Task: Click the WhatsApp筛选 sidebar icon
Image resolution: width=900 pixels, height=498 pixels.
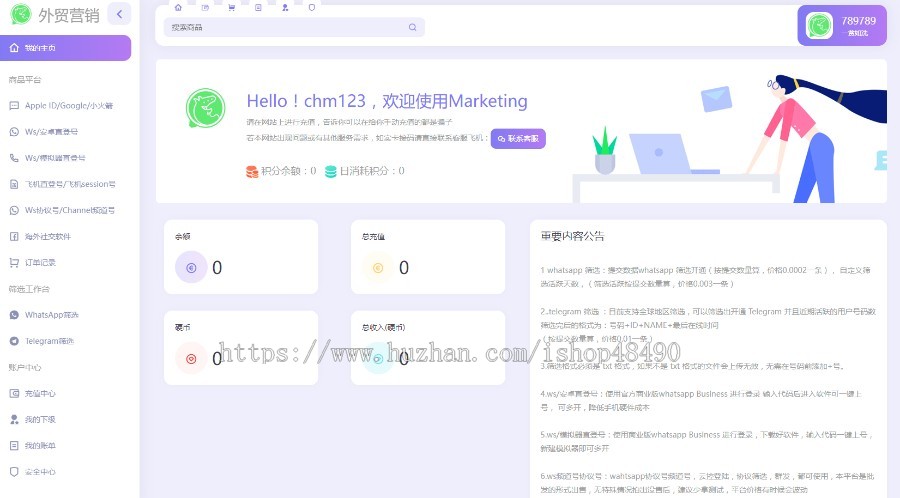Action: click(14, 315)
